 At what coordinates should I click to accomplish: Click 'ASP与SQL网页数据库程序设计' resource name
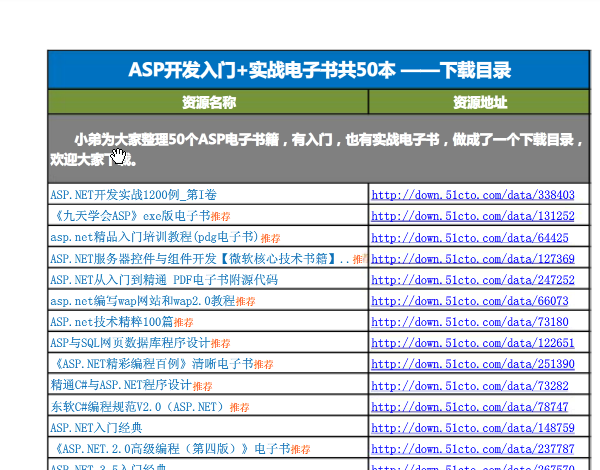[x=130, y=343]
